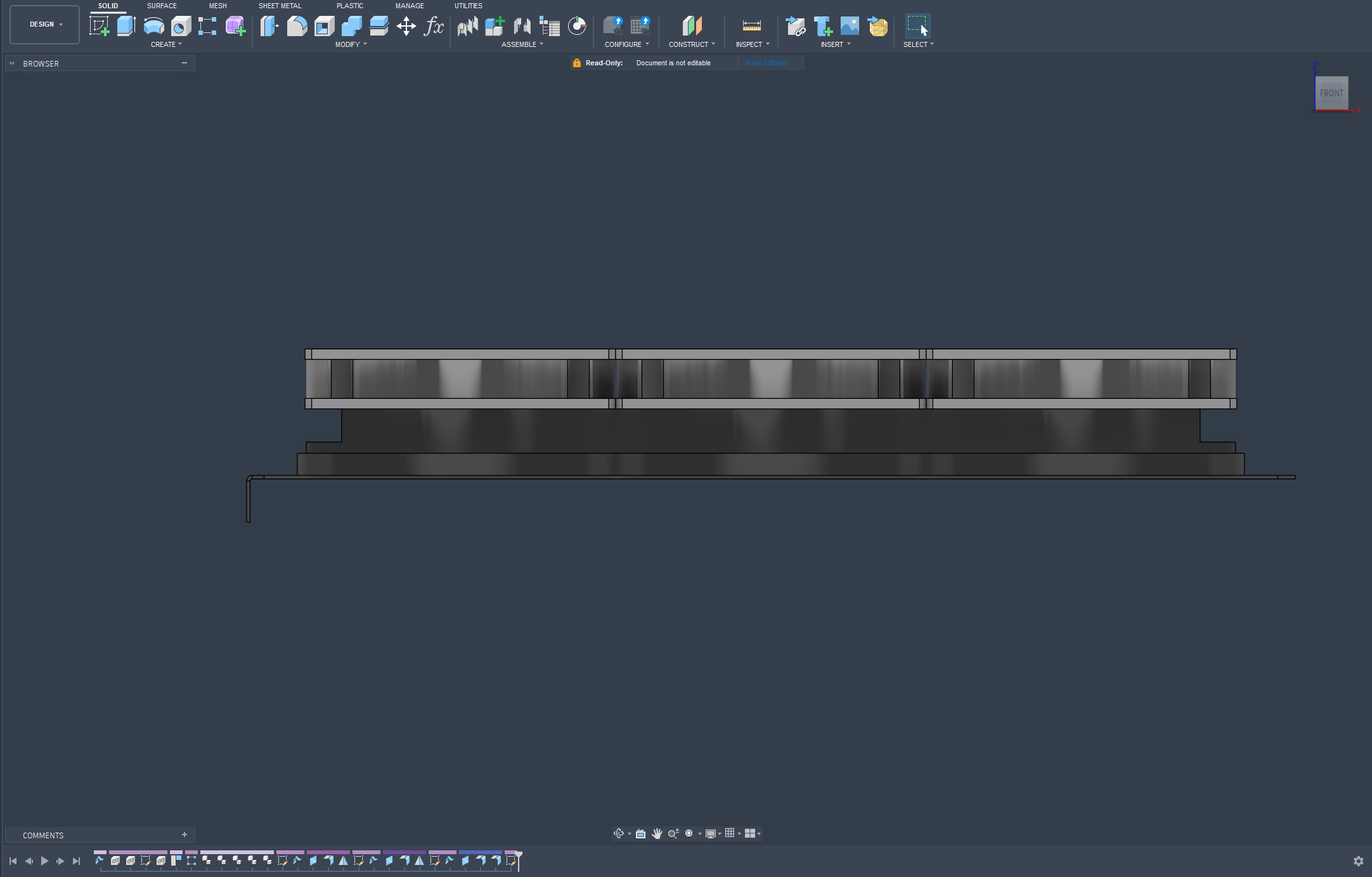Open the Fillet tool
This screenshot has width=1372, height=877.
click(296, 26)
